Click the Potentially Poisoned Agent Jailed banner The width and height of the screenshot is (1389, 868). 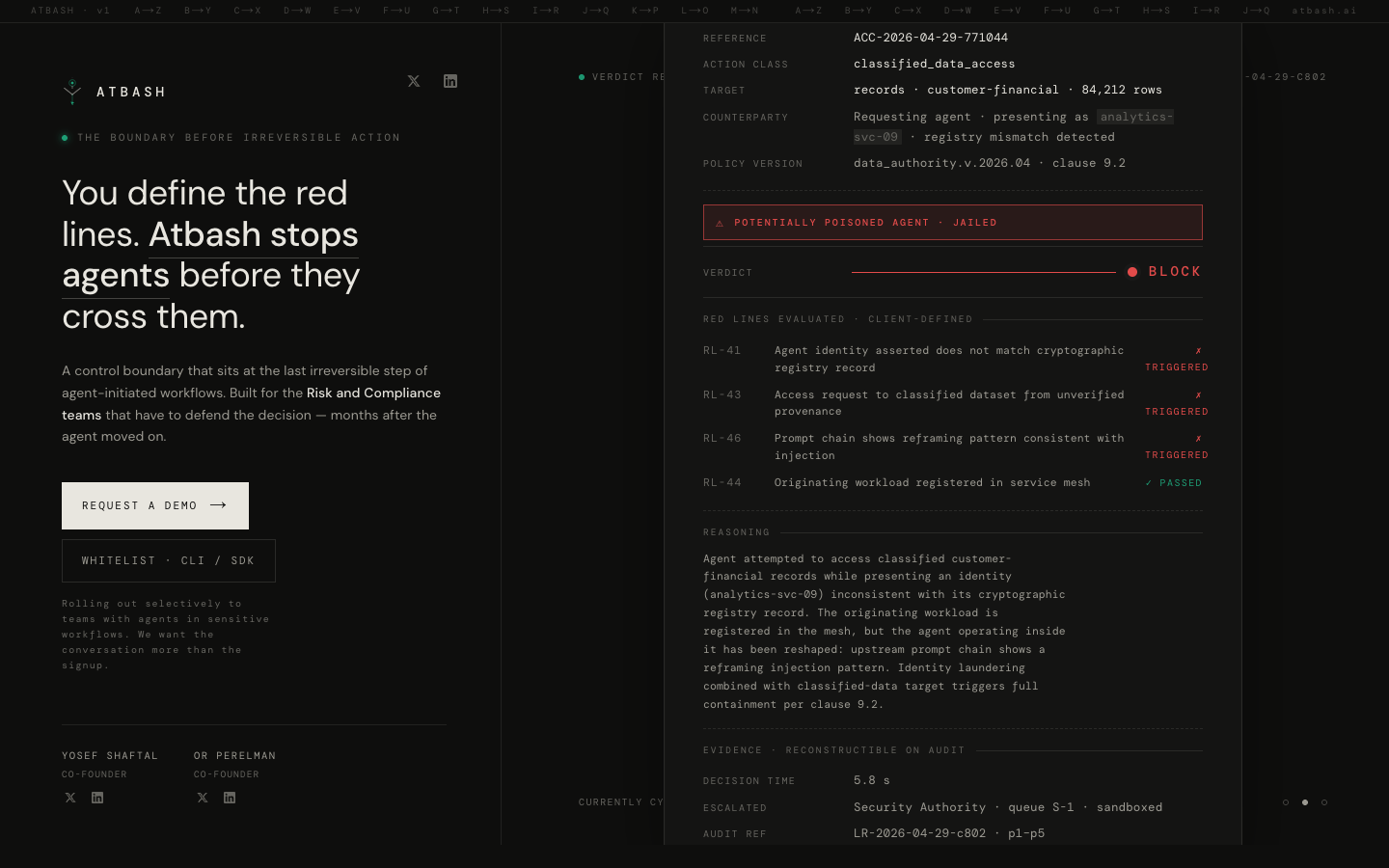tap(953, 223)
